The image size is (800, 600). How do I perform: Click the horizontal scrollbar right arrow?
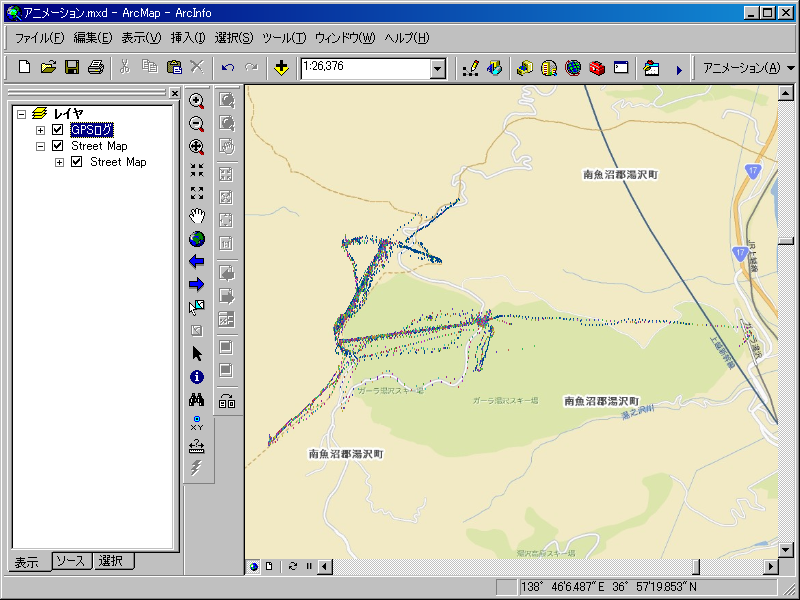coord(771,566)
